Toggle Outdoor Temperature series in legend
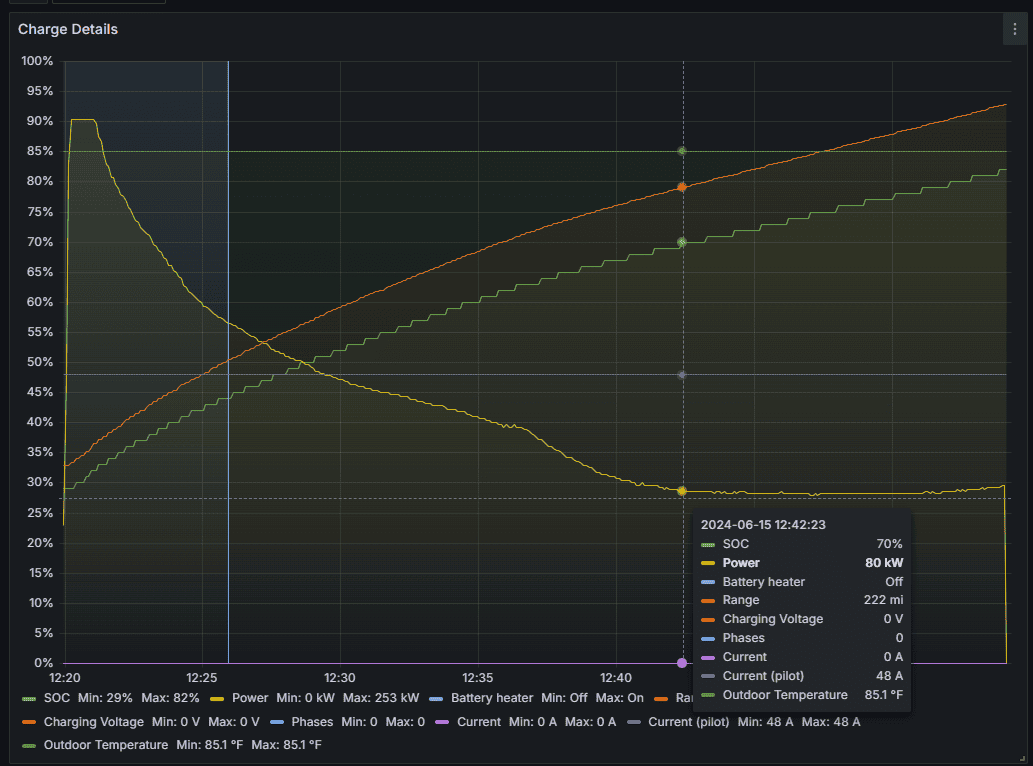Image resolution: width=1033 pixels, height=766 pixels. tap(105, 745)
